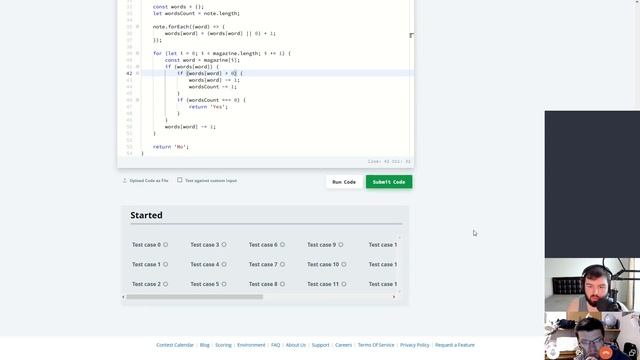
Task: Fold the if (wordsCount === 0) block
Action: [138, 100]
